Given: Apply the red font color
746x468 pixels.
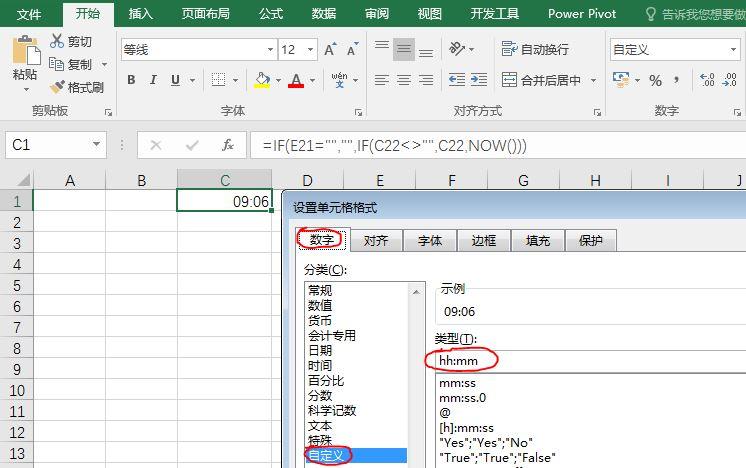Looking at the screenshot, I should (x=296, y=80).
